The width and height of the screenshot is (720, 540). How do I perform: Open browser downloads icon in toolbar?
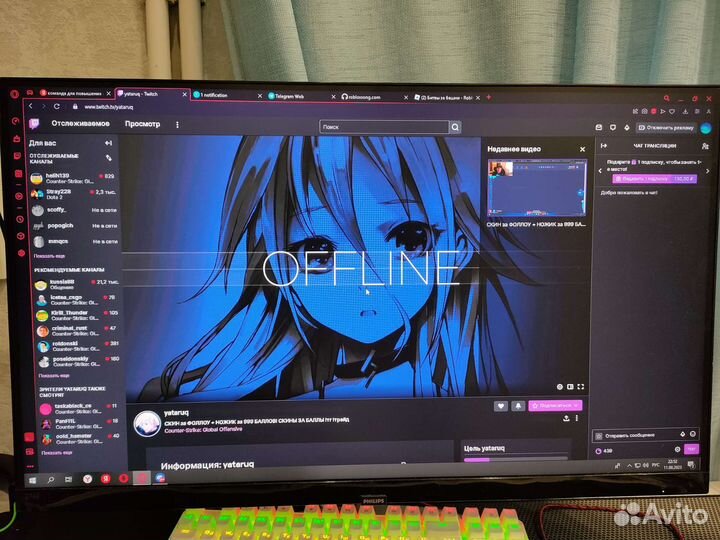click(x=685, y=111)
